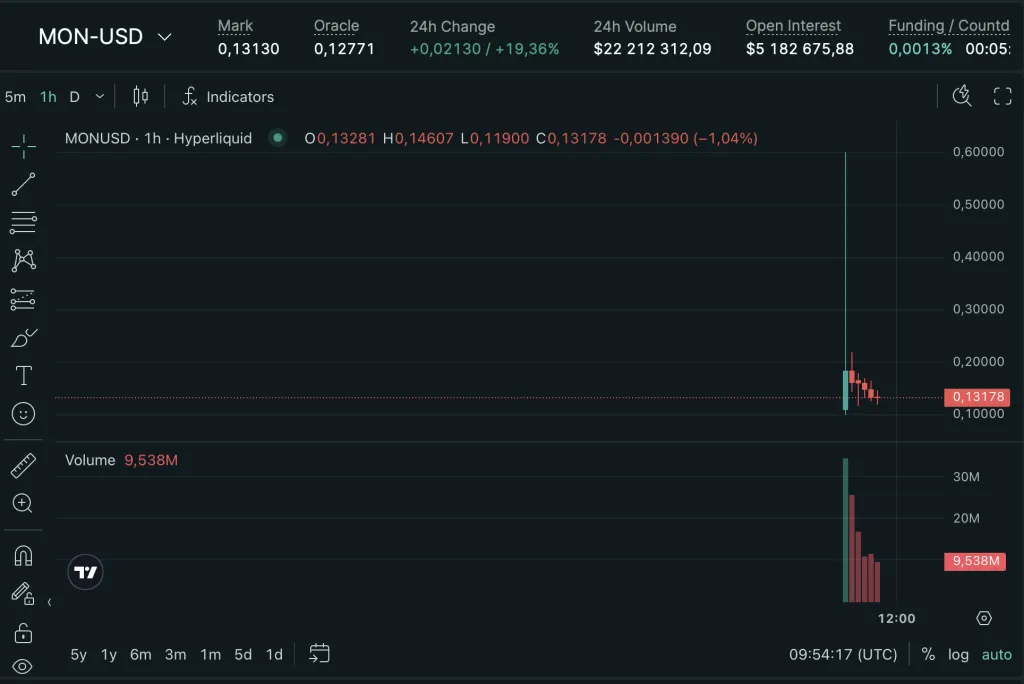1024x684 pixels.
Task: Click the Funding / Countdown label
Action: click(948, 25)
